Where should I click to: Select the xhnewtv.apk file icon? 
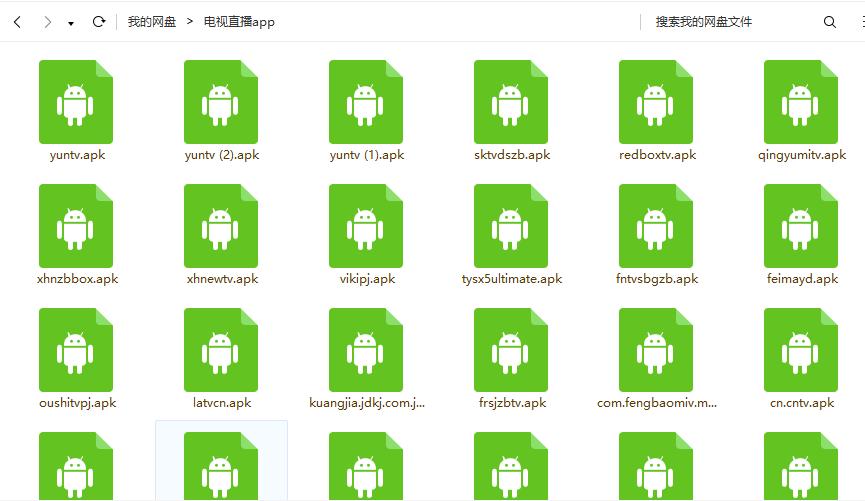[x=221, y=226]
